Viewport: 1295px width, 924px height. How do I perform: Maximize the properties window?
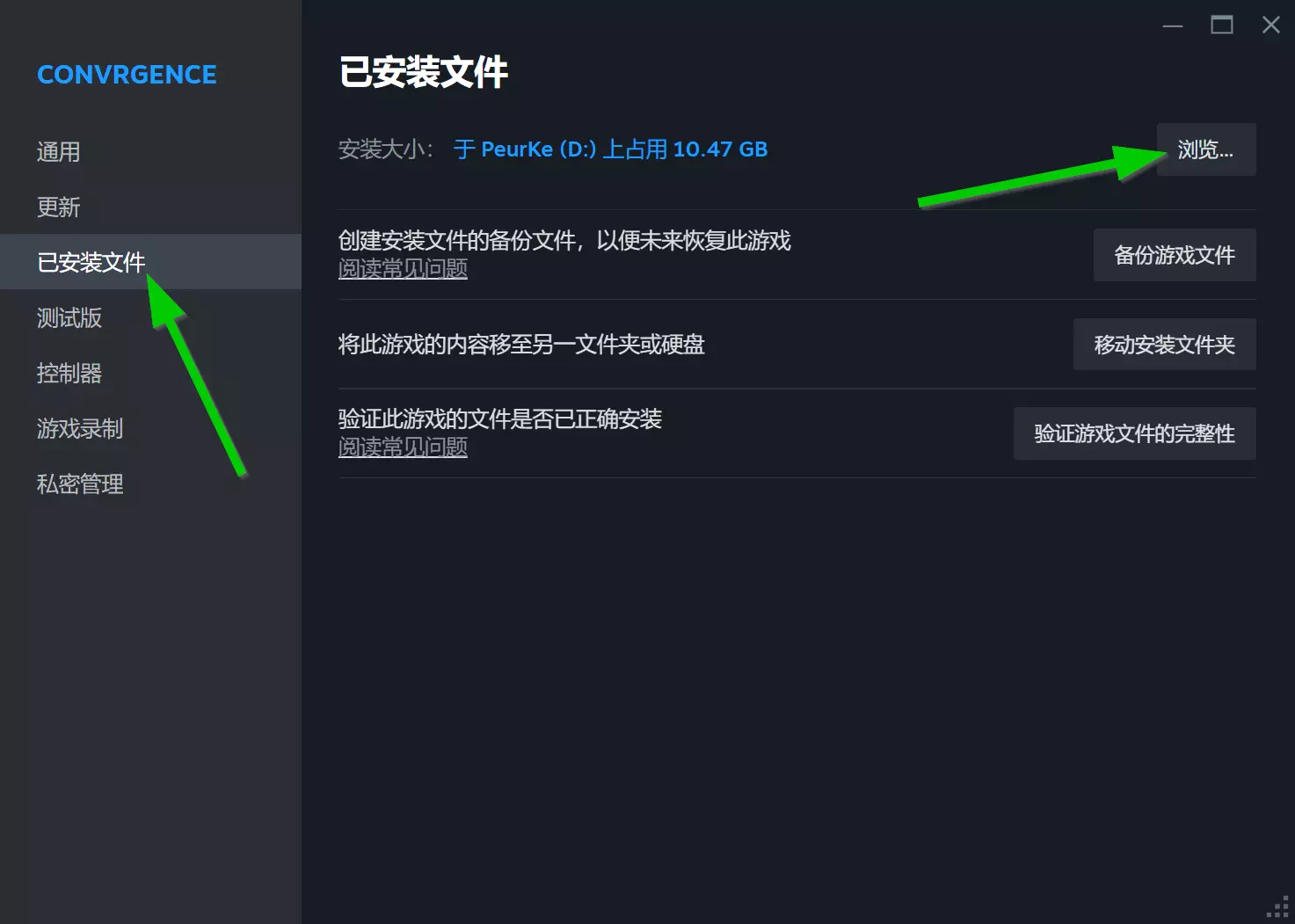click(1222, 25)
